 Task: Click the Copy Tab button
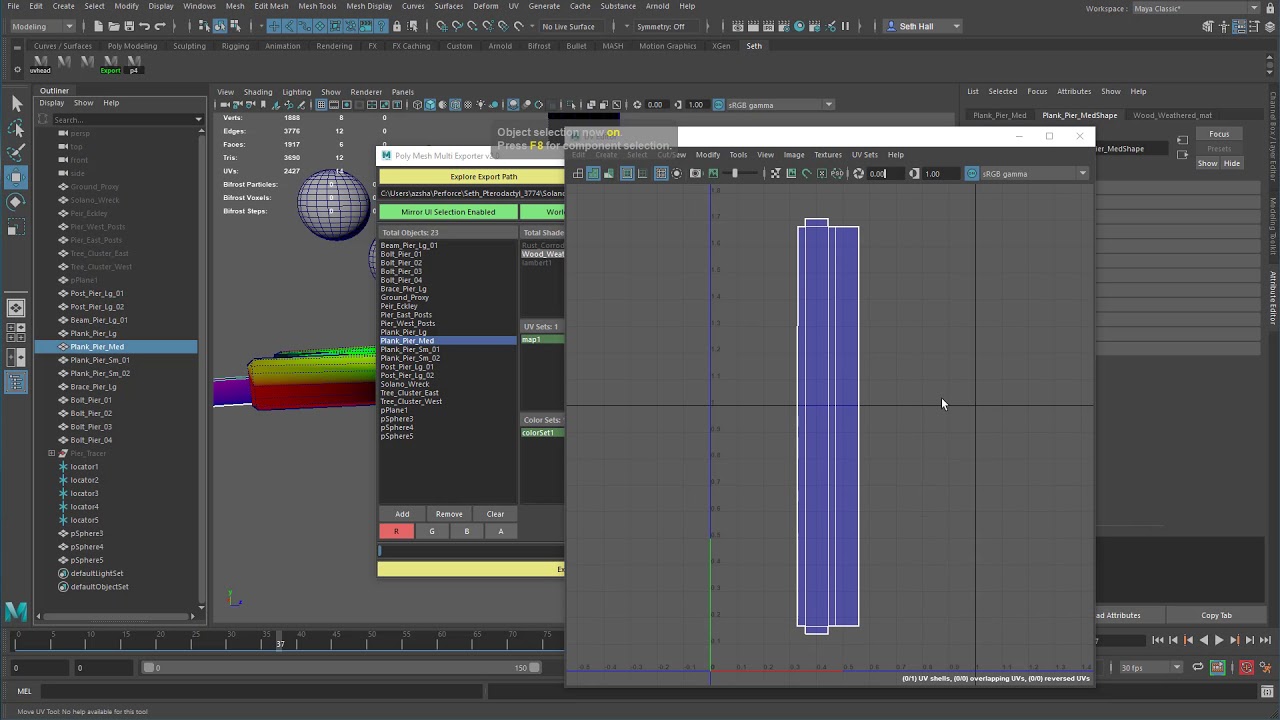(1216, 615)
